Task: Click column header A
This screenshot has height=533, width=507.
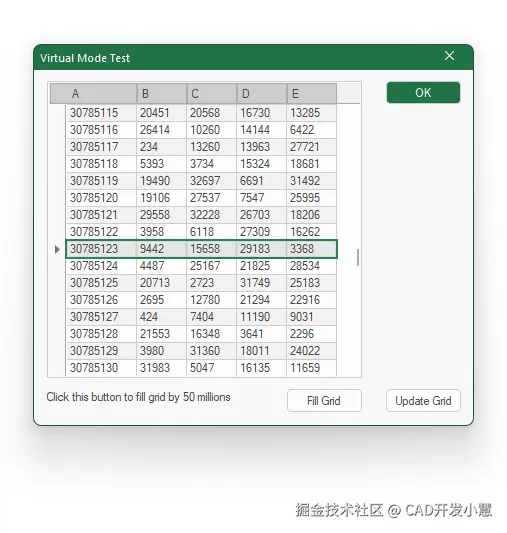Action: click(x=93, y=93)
